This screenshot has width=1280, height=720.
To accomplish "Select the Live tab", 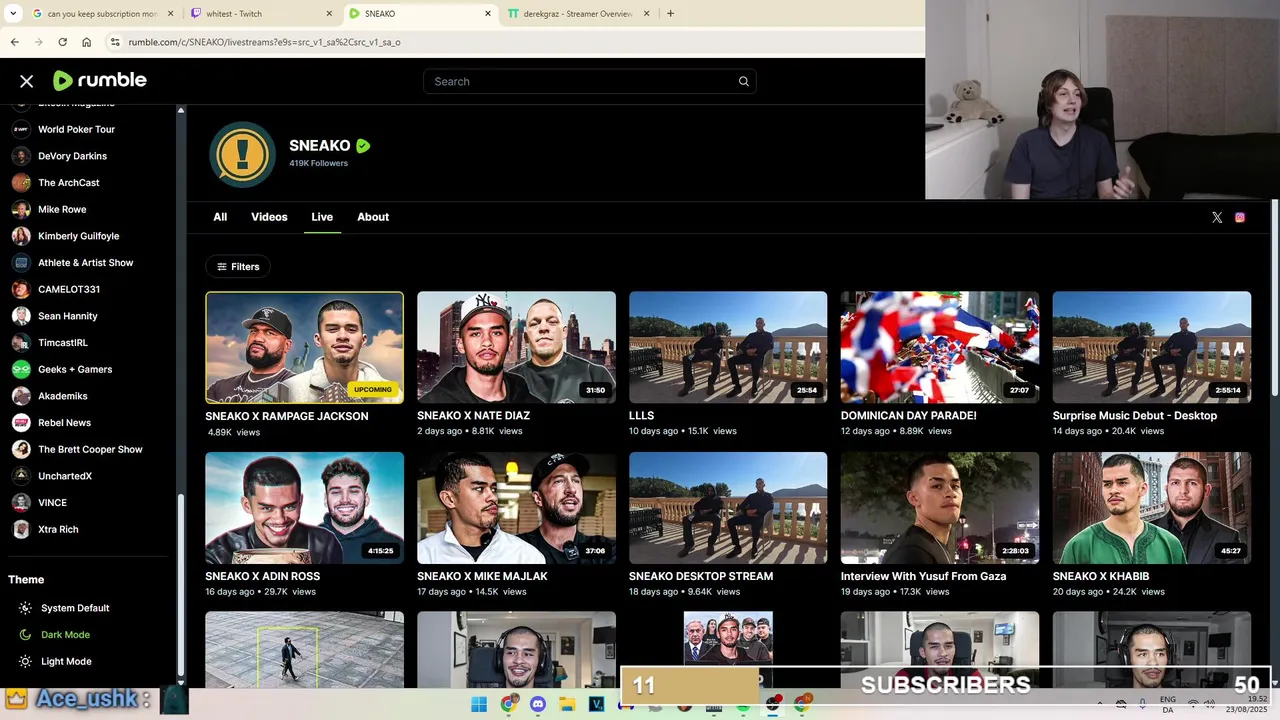I will (322, 217).
